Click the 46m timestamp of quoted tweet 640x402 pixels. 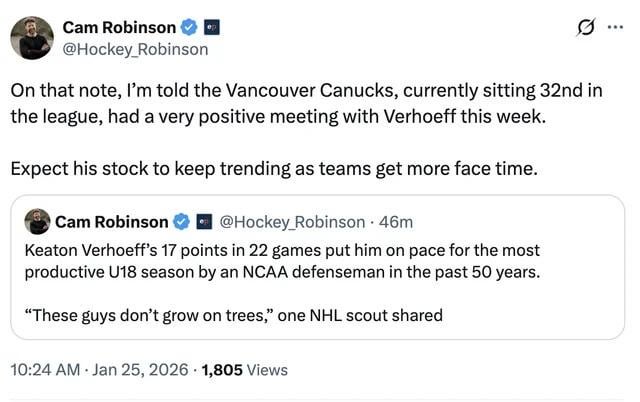tap(396, 222)
